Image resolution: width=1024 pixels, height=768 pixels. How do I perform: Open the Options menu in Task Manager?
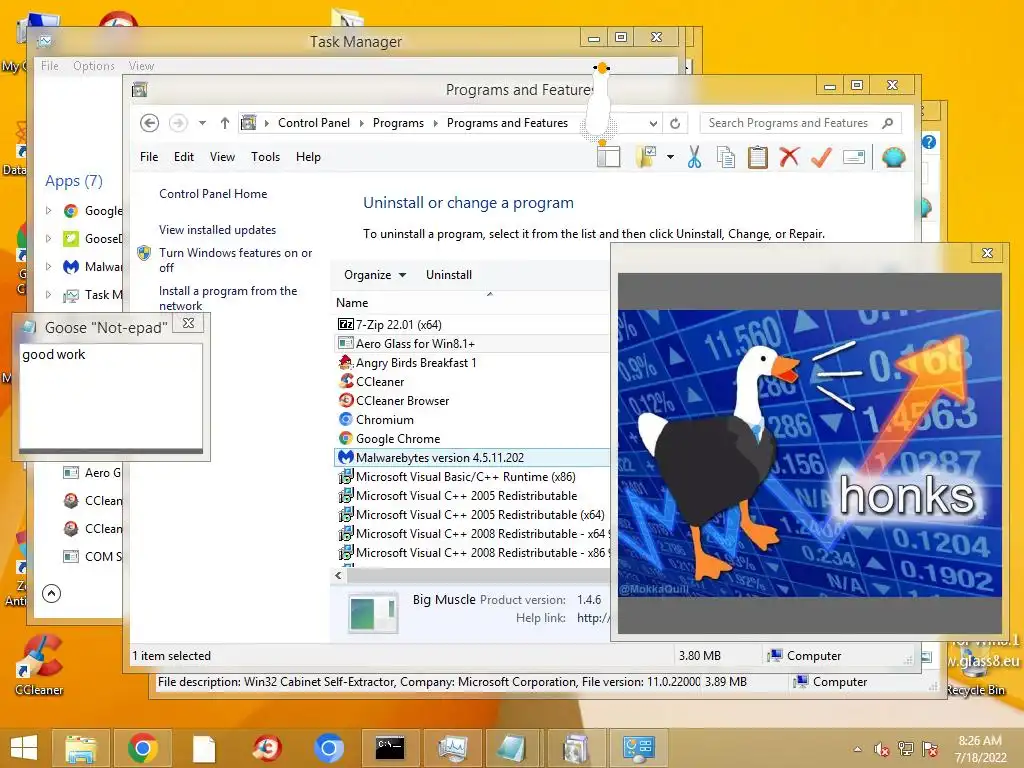pyautogui.click(x=94, y=66)
